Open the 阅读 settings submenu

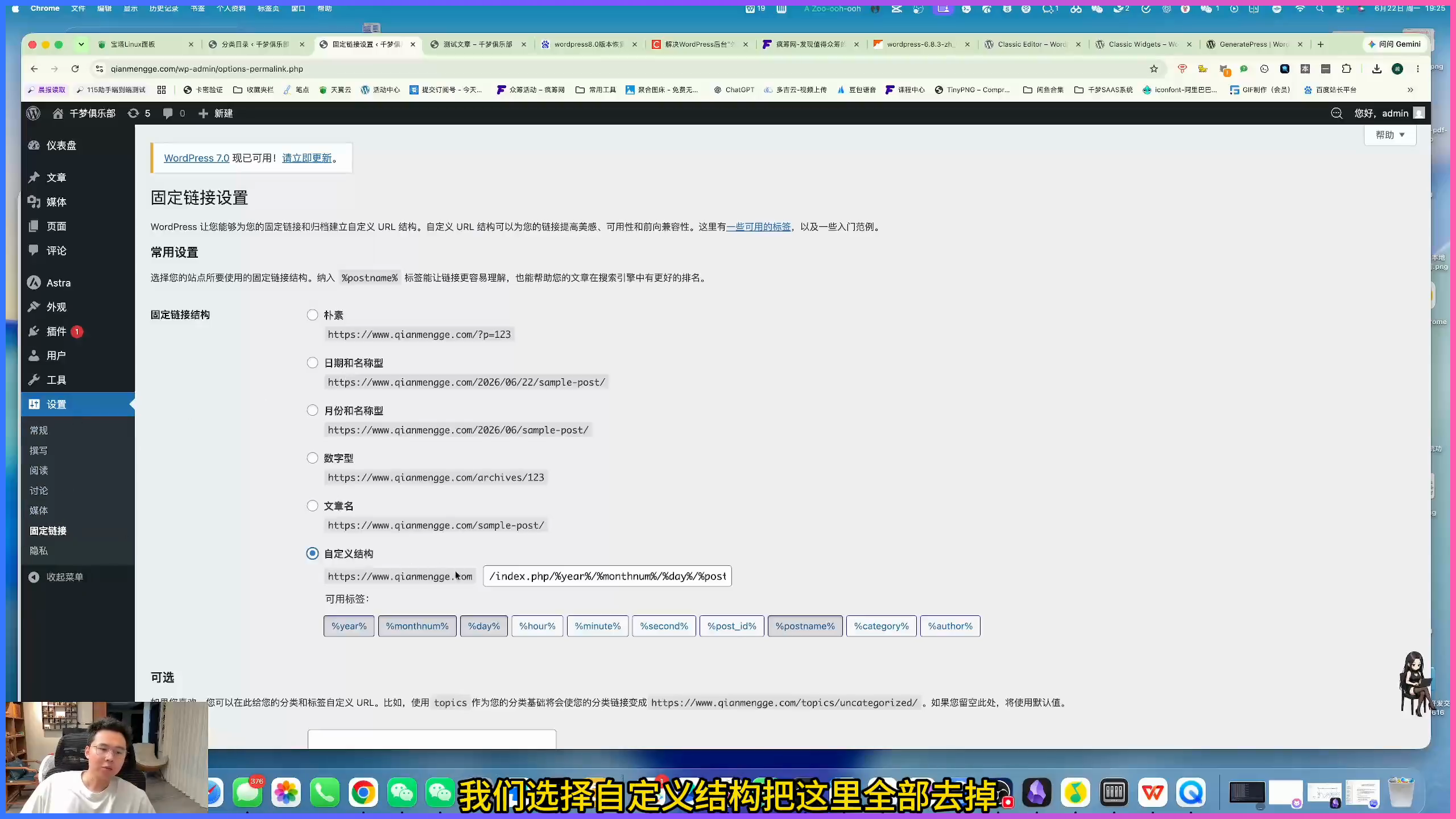tap(39, 470)
